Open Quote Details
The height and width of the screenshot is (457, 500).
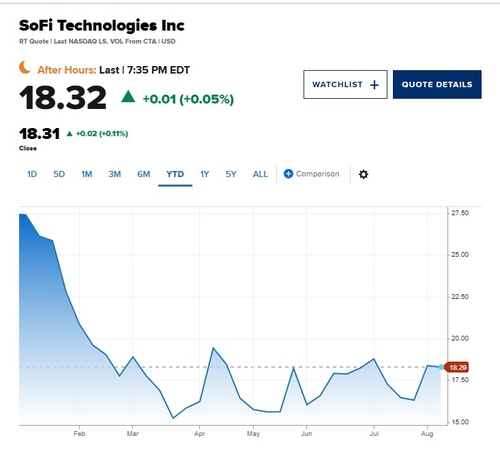point(437,84)
